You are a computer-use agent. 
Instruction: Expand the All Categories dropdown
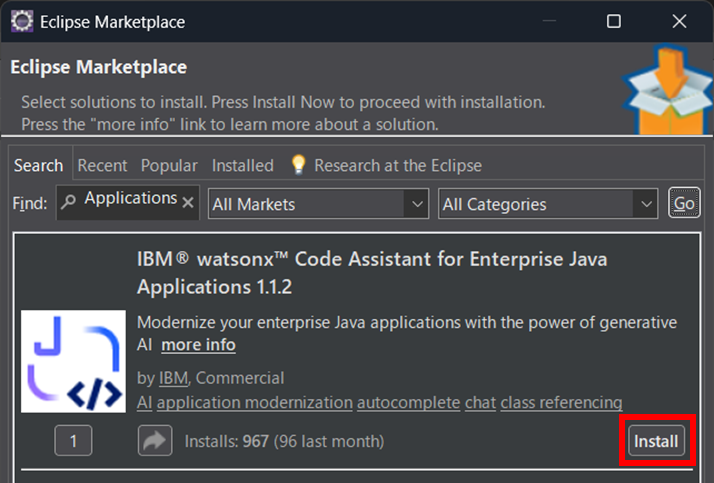coord(548,204)
